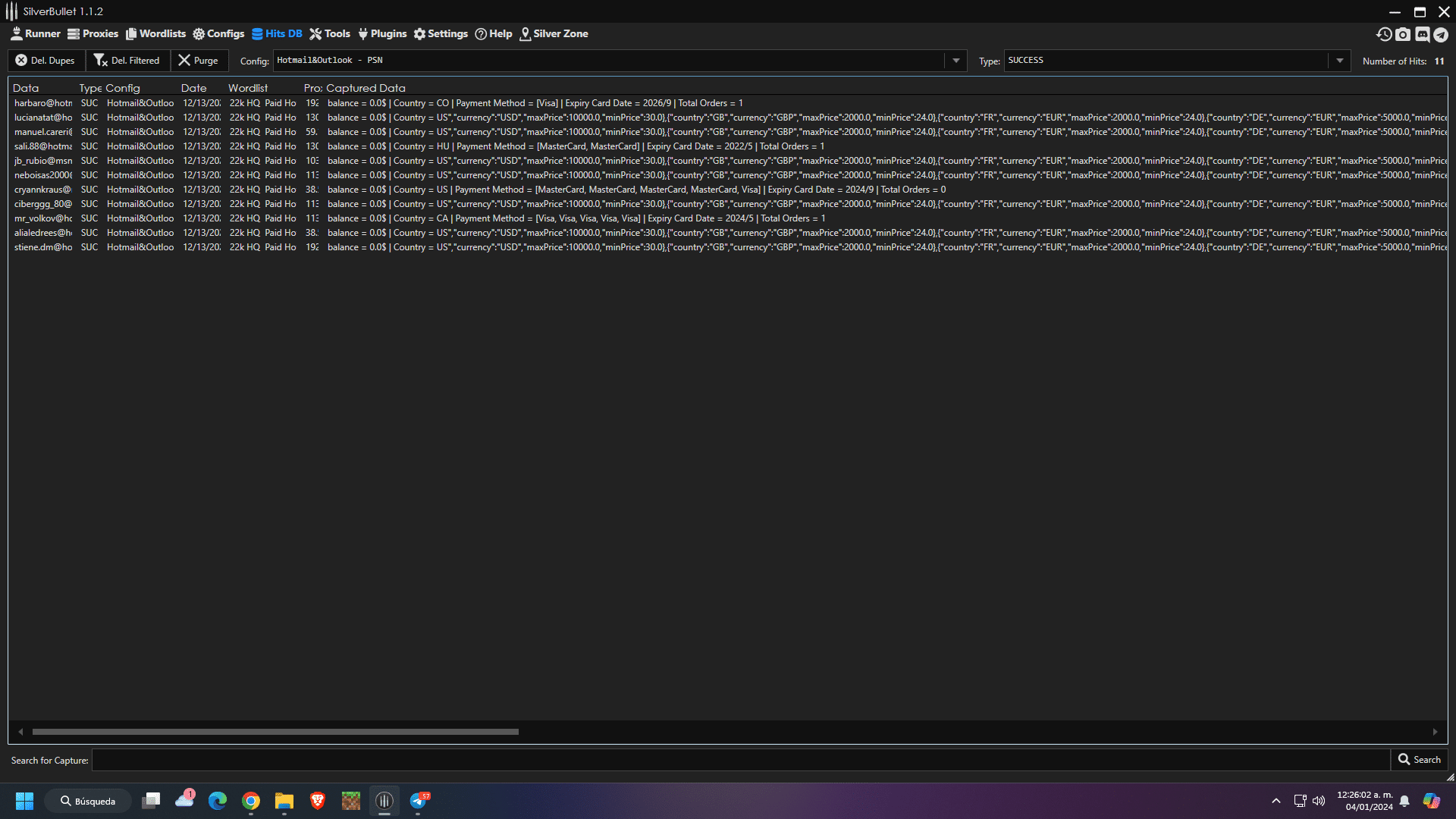The width and height of the screenshot is (1456, 819).
Task: Click the magnifier icon on Search button
Action: pyautogui.click(x=1404, y=759)
